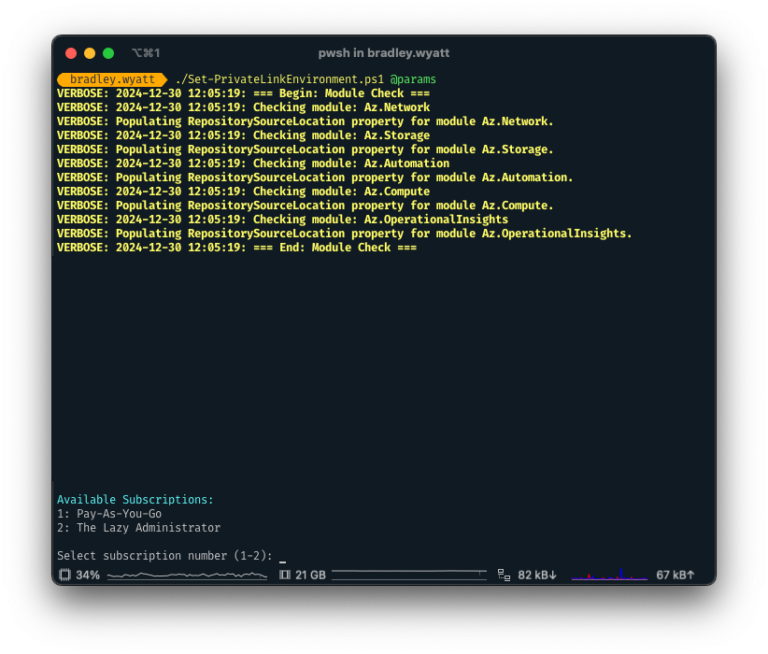Click the Checking module: Az.OperationalInsights line

tap(283, 219)
